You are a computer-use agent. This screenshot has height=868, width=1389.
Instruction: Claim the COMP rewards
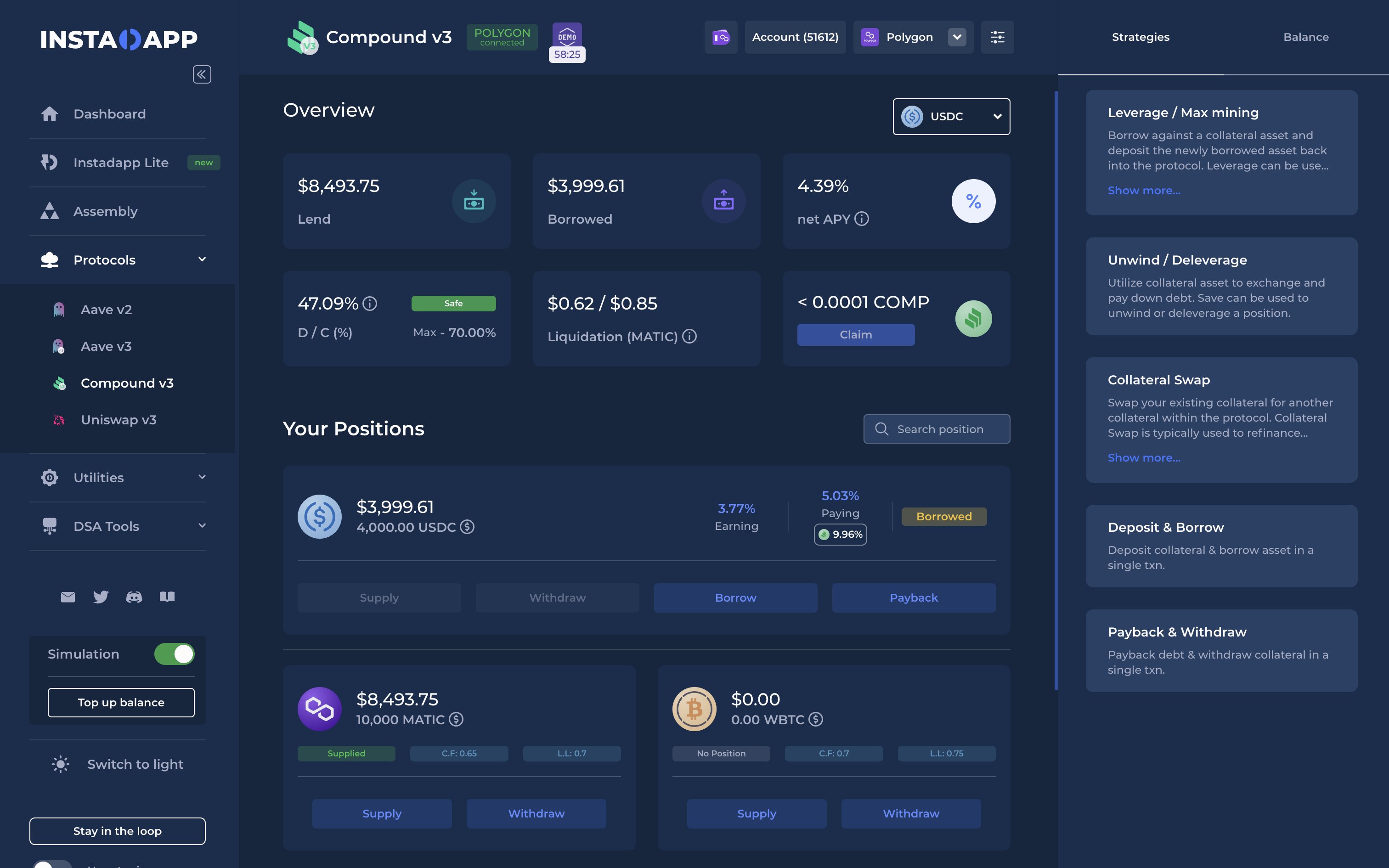pyautogui.click(x=855, y=335)
